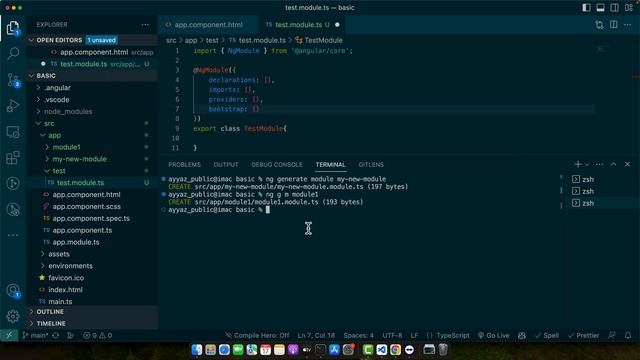Create a new terminal with plus icon
This screenshot has height=360, width=640.
578,164
